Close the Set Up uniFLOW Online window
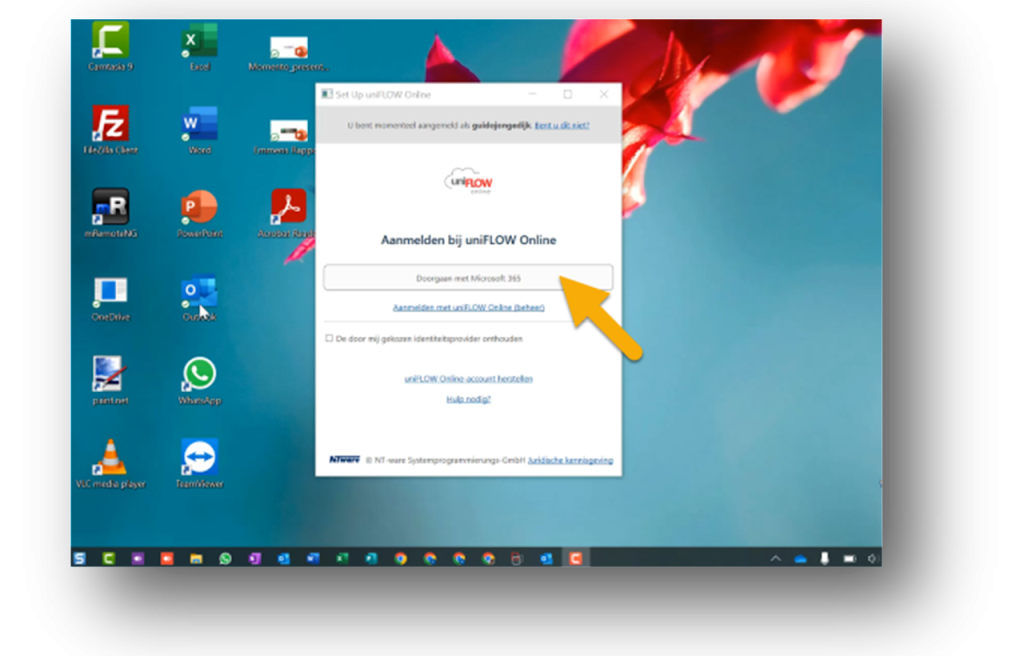Viewport: 1024px width, 656px height. [603, 94]
